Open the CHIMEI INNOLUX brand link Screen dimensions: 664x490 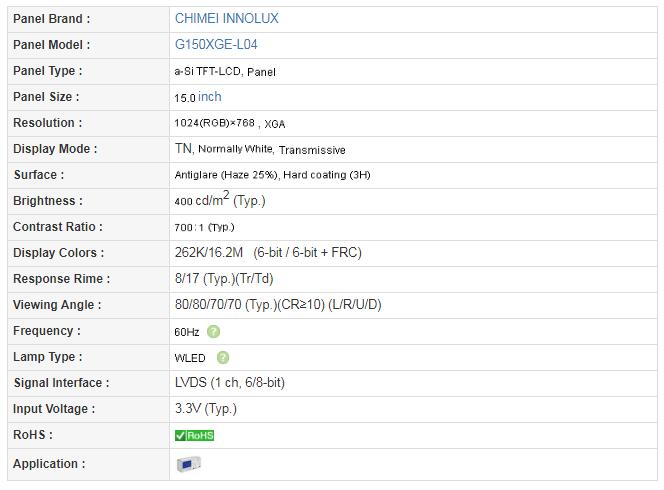[227, 19]
